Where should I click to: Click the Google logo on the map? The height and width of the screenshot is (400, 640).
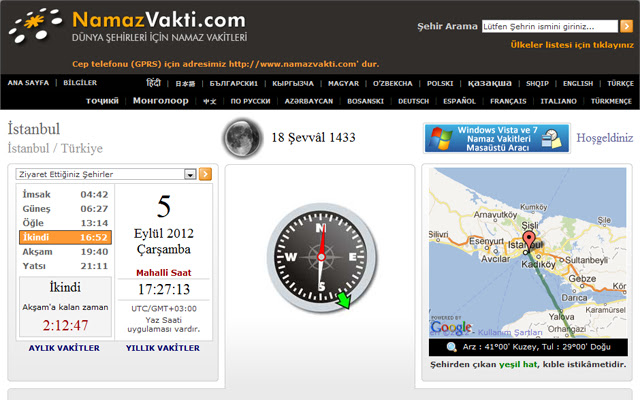[x=451, y=327]
